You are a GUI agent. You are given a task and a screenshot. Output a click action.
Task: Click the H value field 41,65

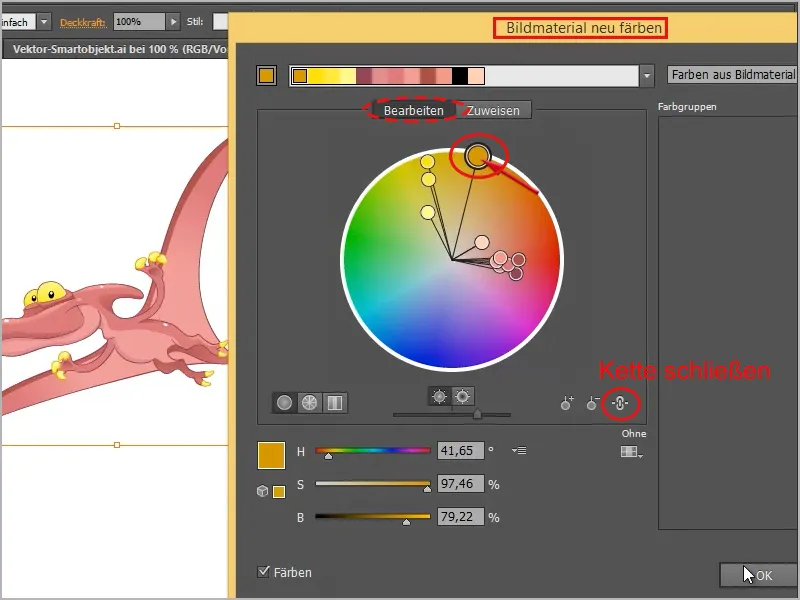click(x=460, y=451)
